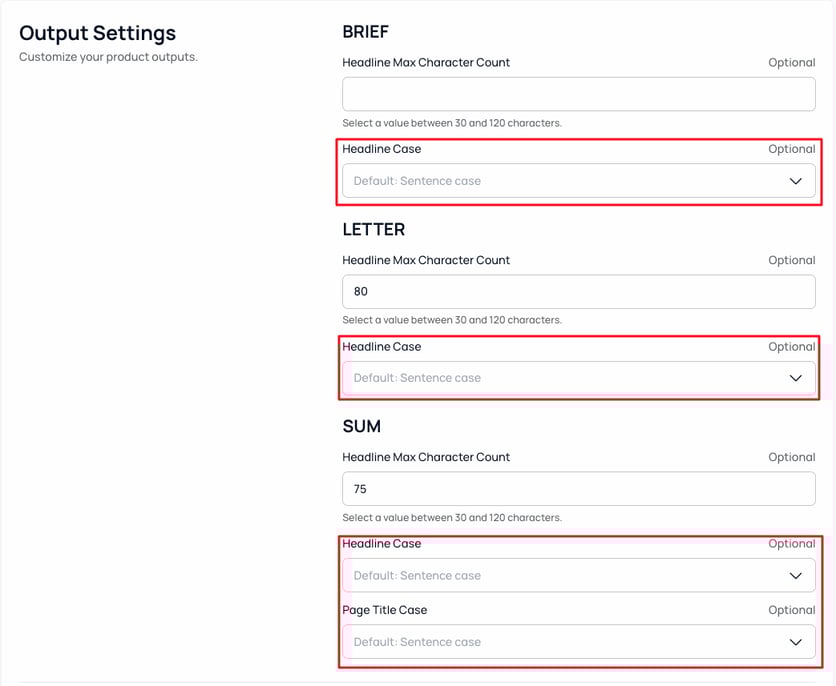836x686 pixels.
Task: Click the chevron on BRIEF Headline Case dropdown
Action: [x=796, y=181]
